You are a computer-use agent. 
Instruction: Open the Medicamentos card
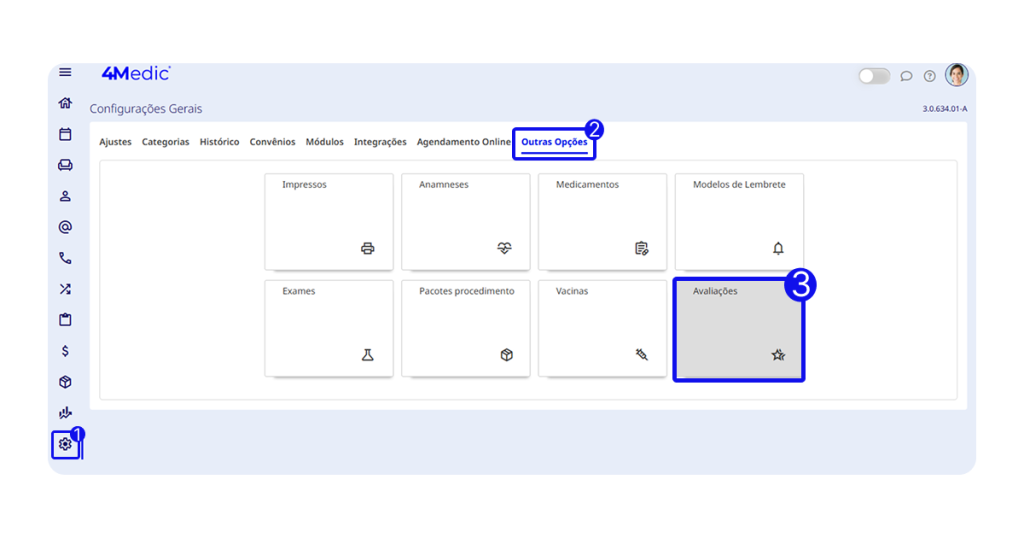click(602, 221)
